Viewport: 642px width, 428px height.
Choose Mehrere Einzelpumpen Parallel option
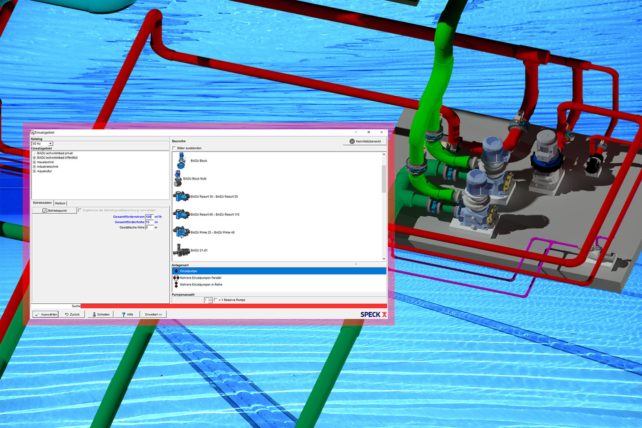click(x=200, y=277)
